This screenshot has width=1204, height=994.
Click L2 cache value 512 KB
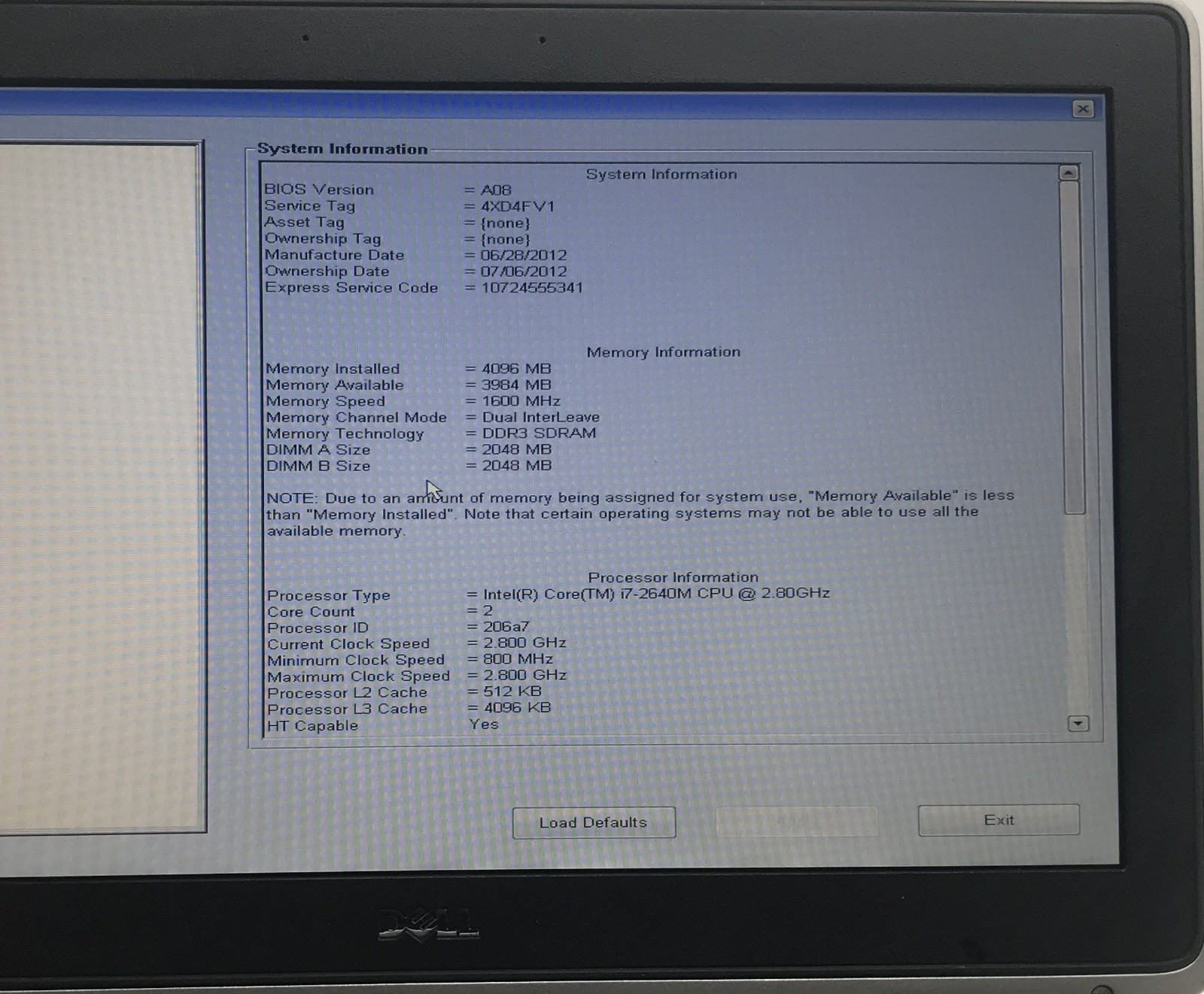coord(512,692)
